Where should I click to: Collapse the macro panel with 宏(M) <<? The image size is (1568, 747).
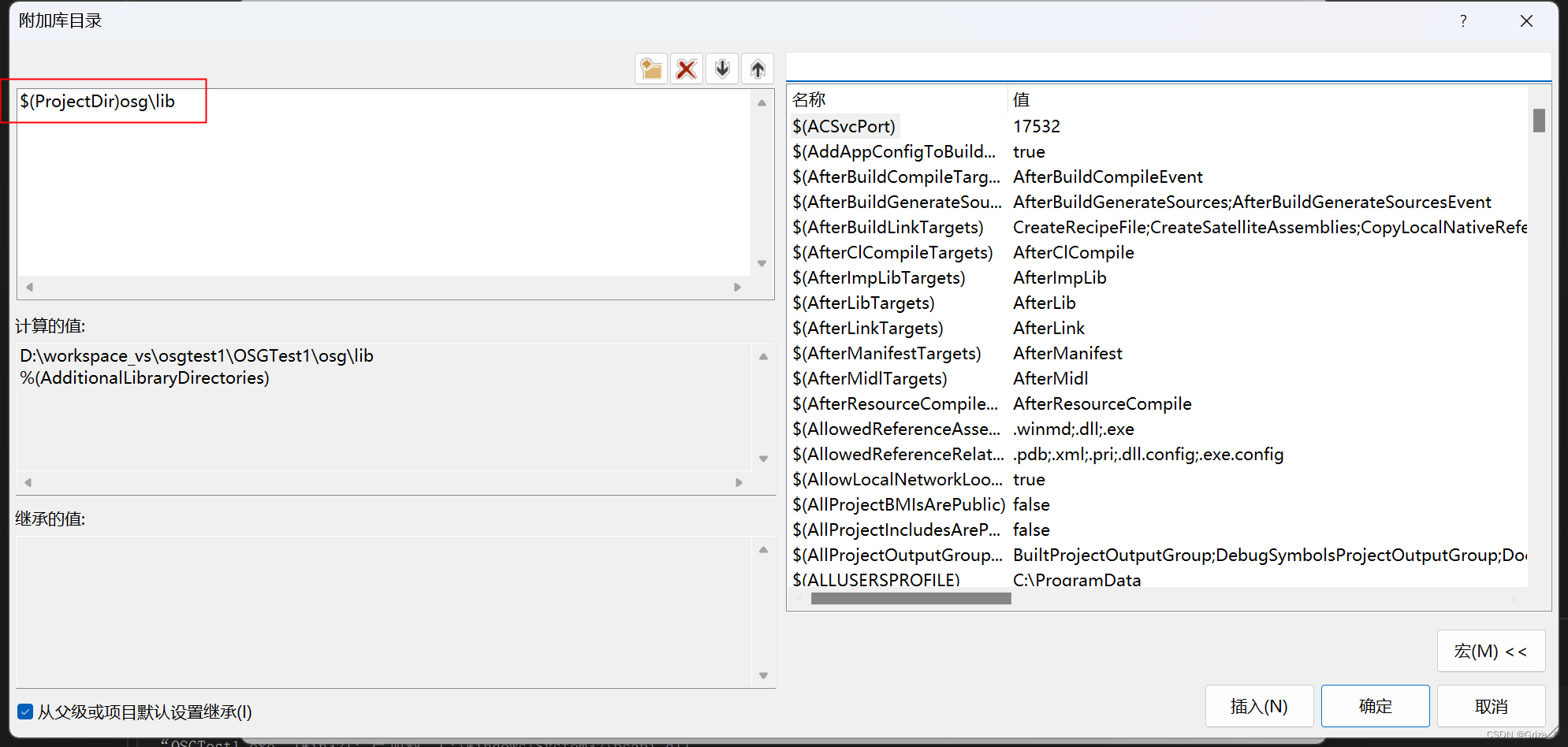pos(1490,651)
